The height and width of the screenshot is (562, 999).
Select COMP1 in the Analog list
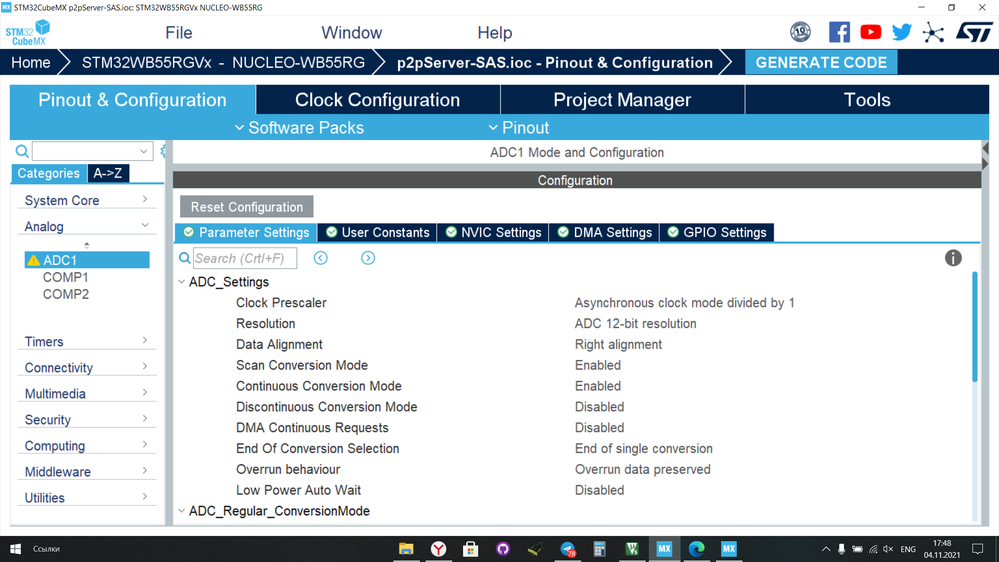coord(66,277)
